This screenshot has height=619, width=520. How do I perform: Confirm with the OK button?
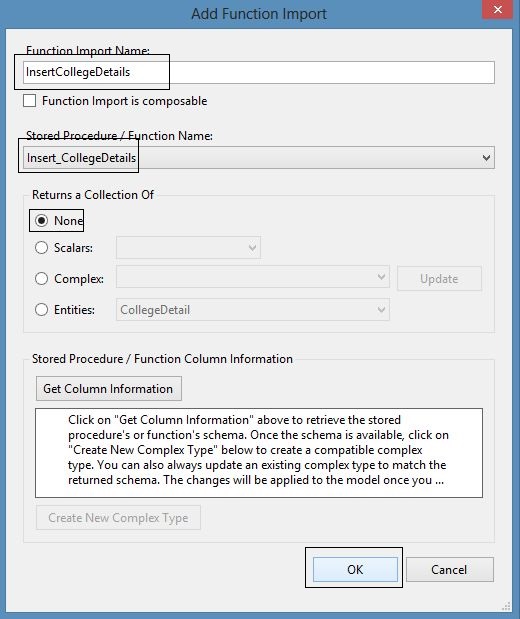point(355,569)
